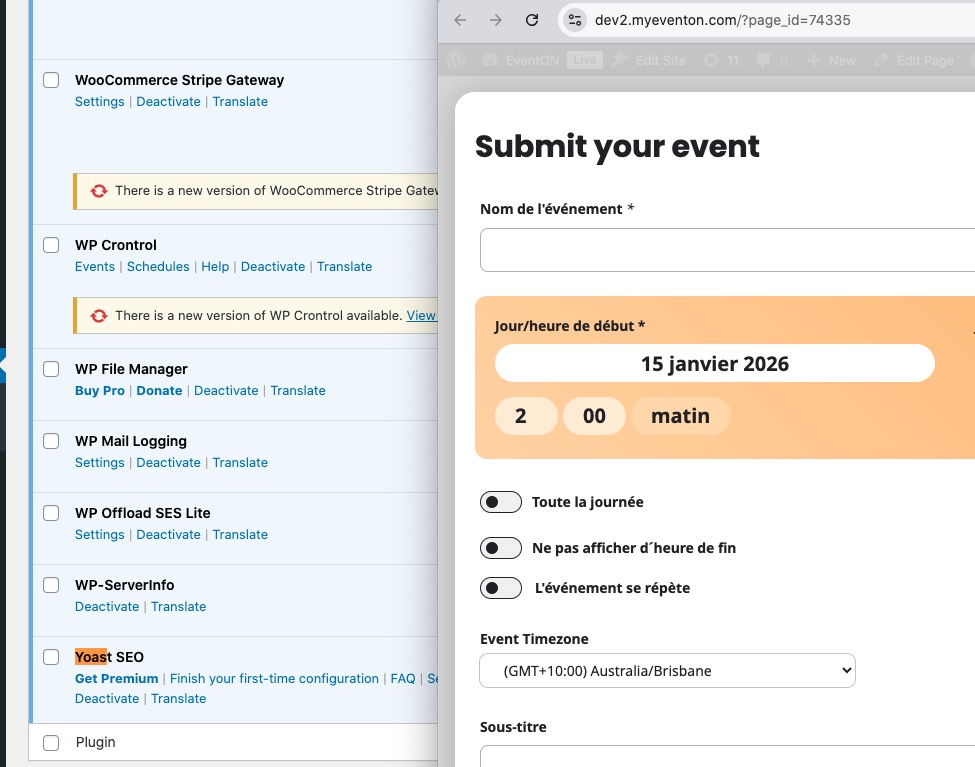The width and height of the screenshot is (975, 767).
Task: Reload the page with the refresh icon
Action: click(532, 20)
